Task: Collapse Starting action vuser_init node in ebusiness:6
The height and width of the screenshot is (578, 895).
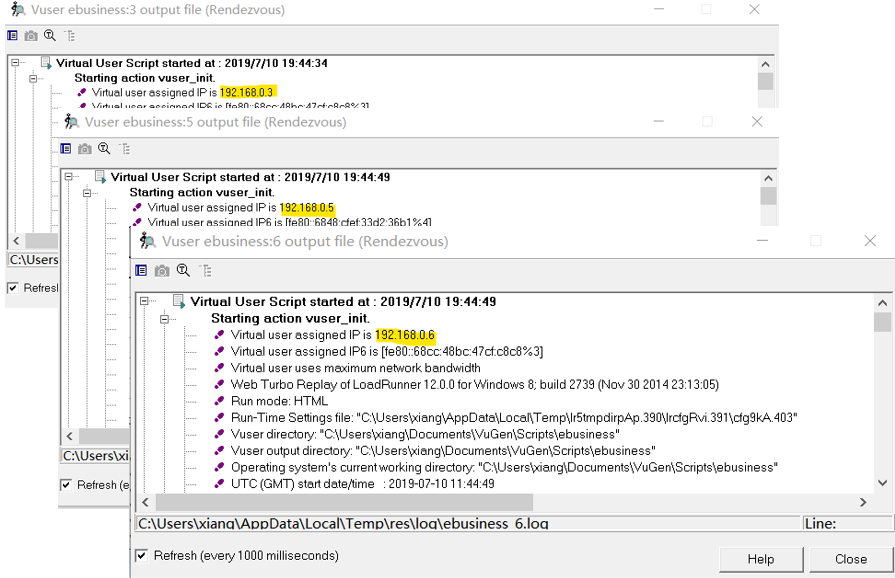Action: point(165,319)
